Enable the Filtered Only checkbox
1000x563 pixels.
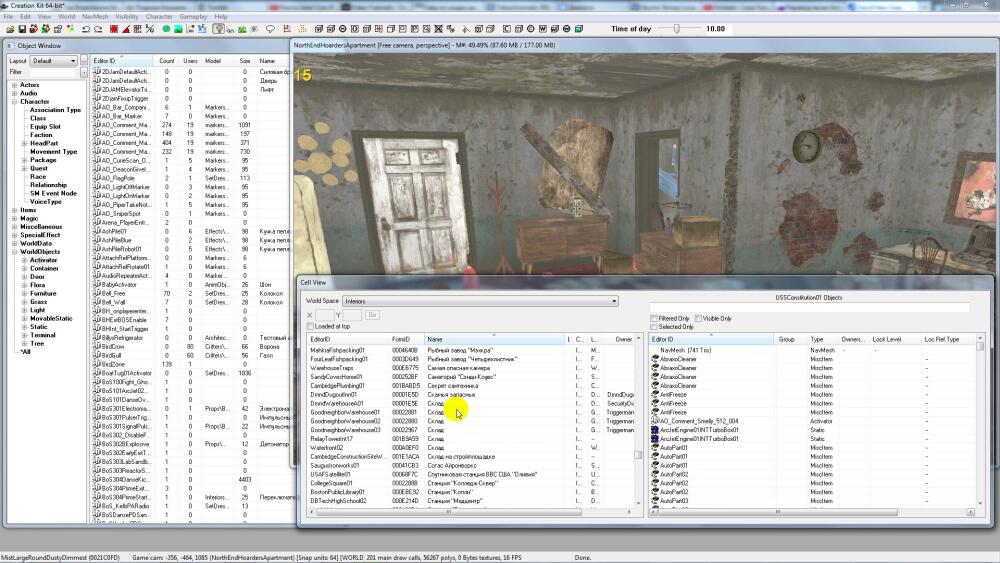(654, 318)
